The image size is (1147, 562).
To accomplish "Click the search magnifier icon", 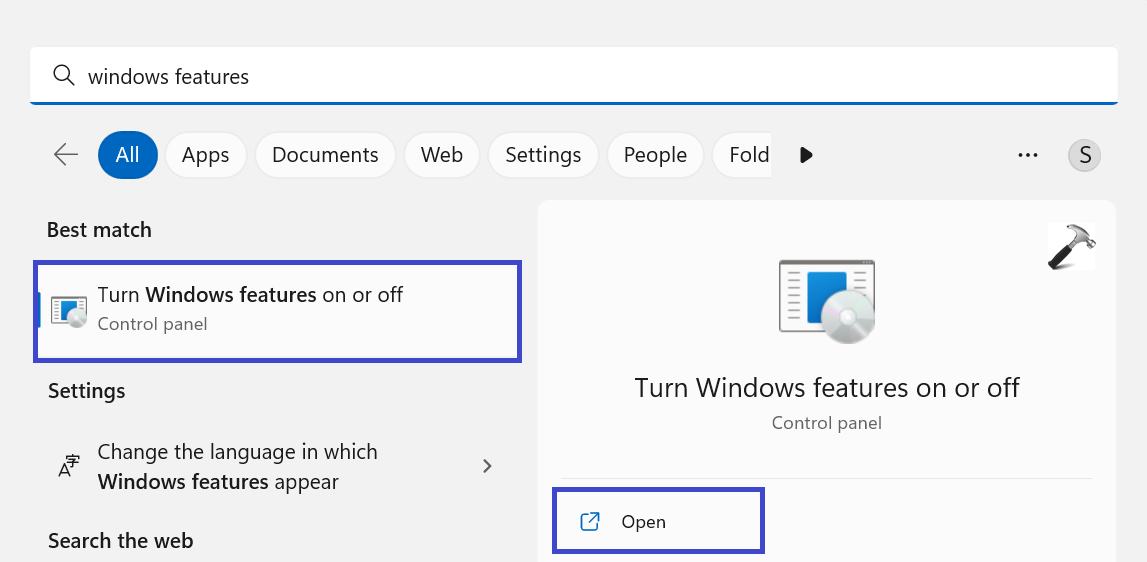I will coord(64,76).
